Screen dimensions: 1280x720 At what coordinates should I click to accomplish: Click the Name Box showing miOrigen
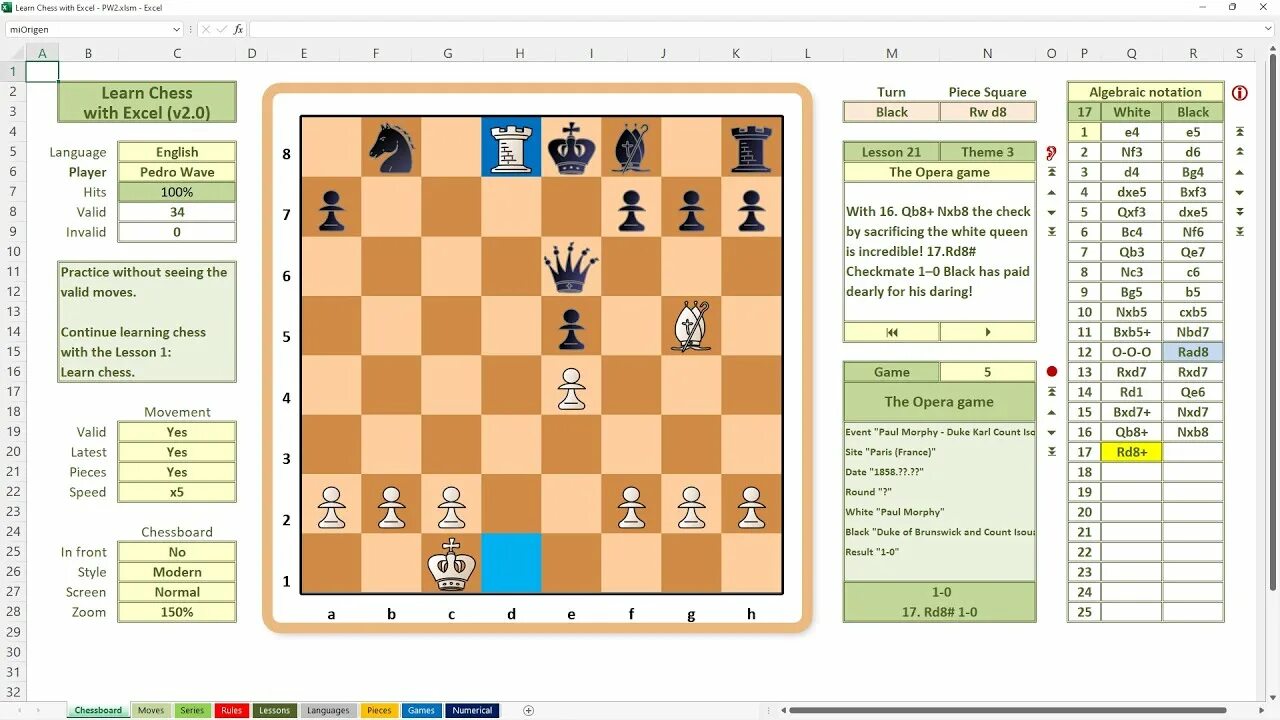(x=88, y=30)
